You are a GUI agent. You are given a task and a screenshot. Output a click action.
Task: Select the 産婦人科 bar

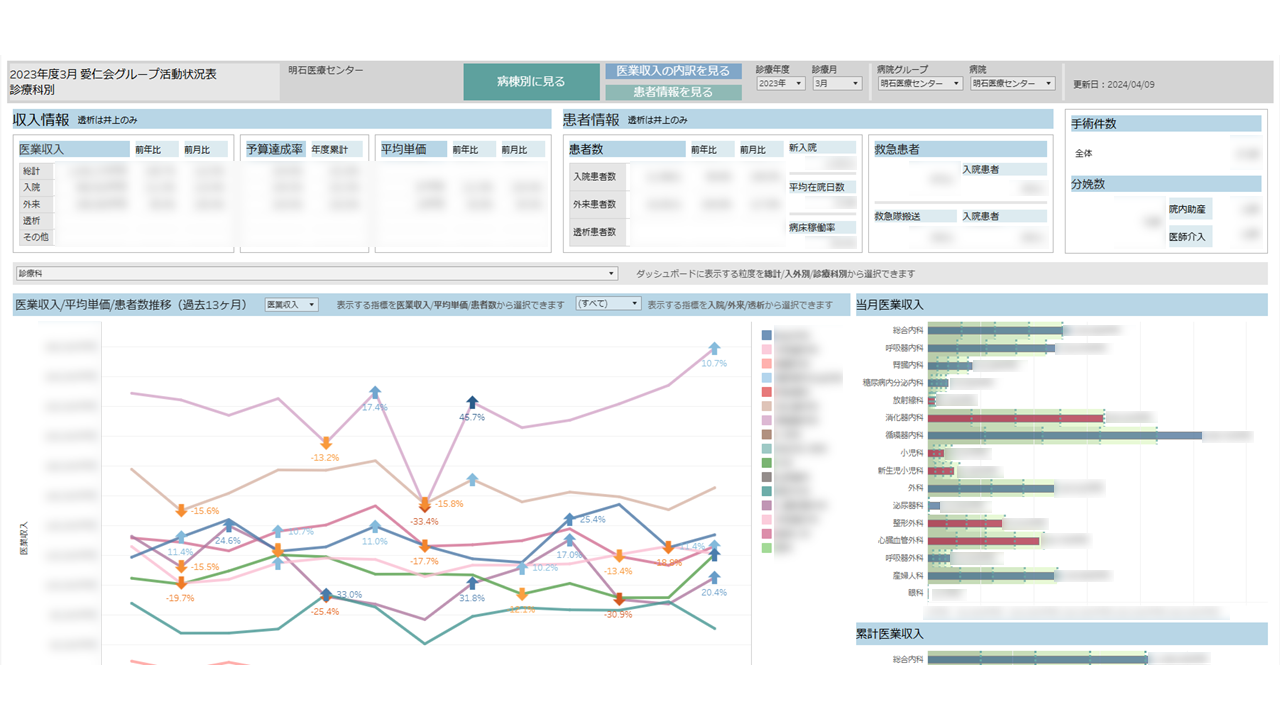pos(991,576)
